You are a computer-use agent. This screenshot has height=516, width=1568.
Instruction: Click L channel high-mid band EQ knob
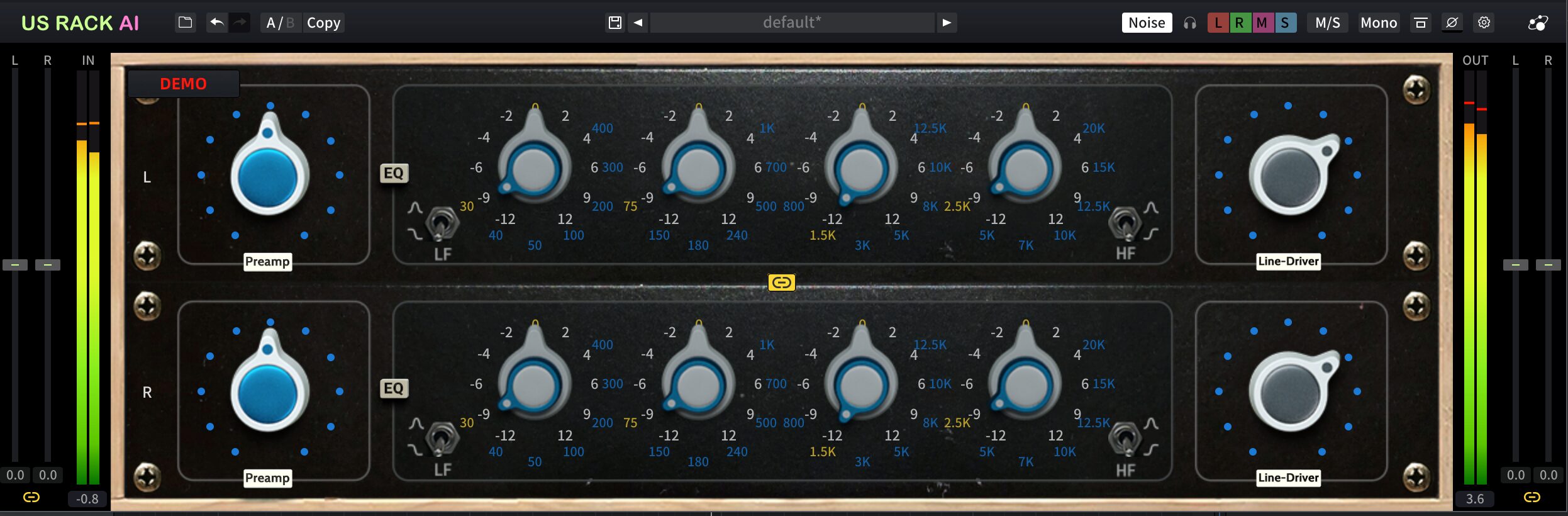pyautogui.click(x=861, y=169)
